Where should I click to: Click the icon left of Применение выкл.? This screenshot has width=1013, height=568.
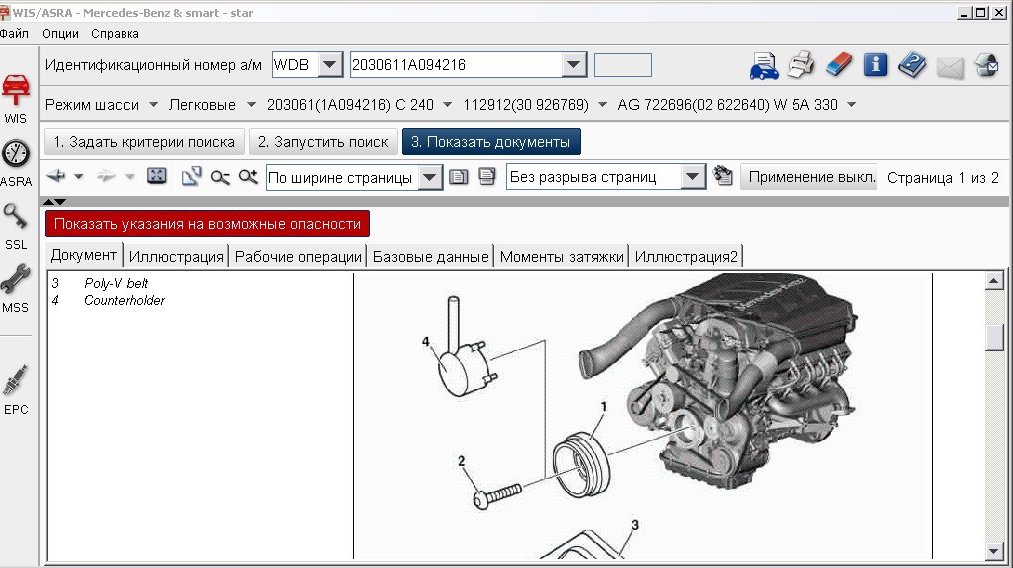722,176
